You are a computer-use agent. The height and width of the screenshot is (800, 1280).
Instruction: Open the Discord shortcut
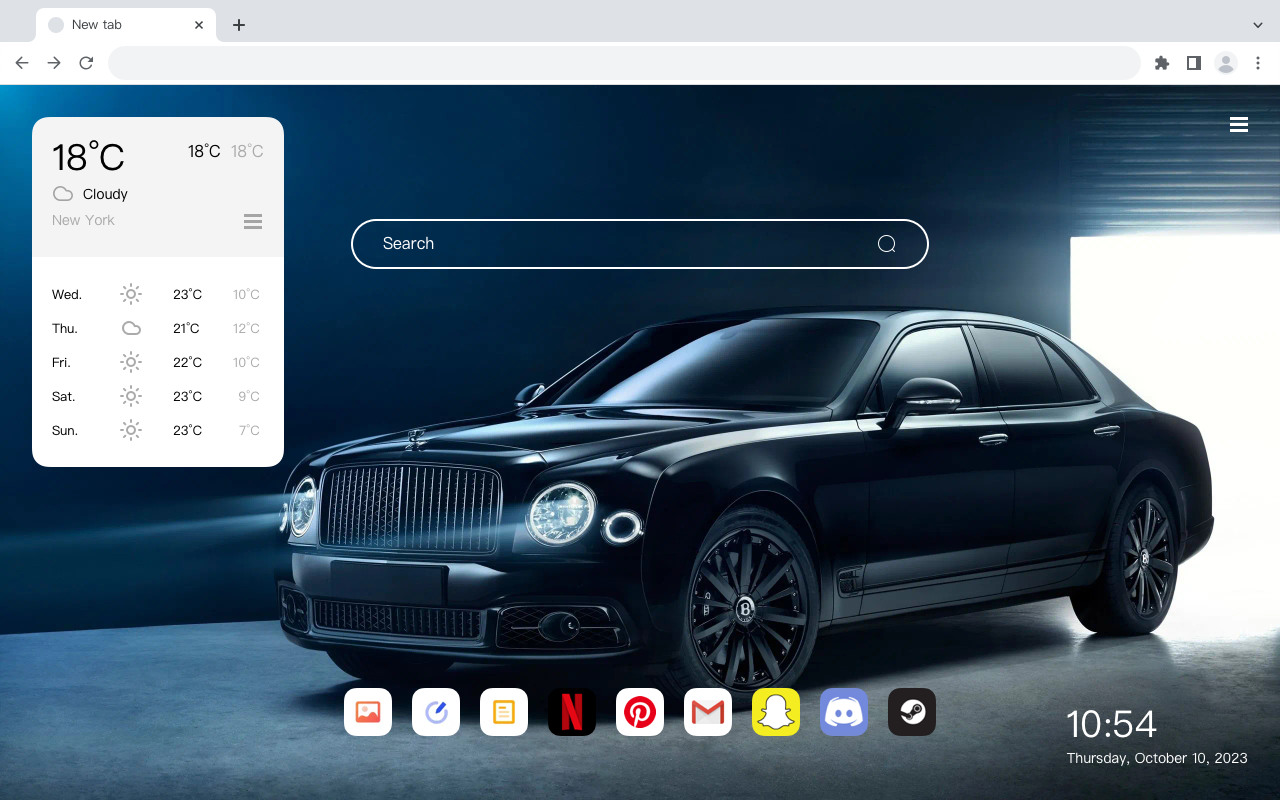[844, 712]
